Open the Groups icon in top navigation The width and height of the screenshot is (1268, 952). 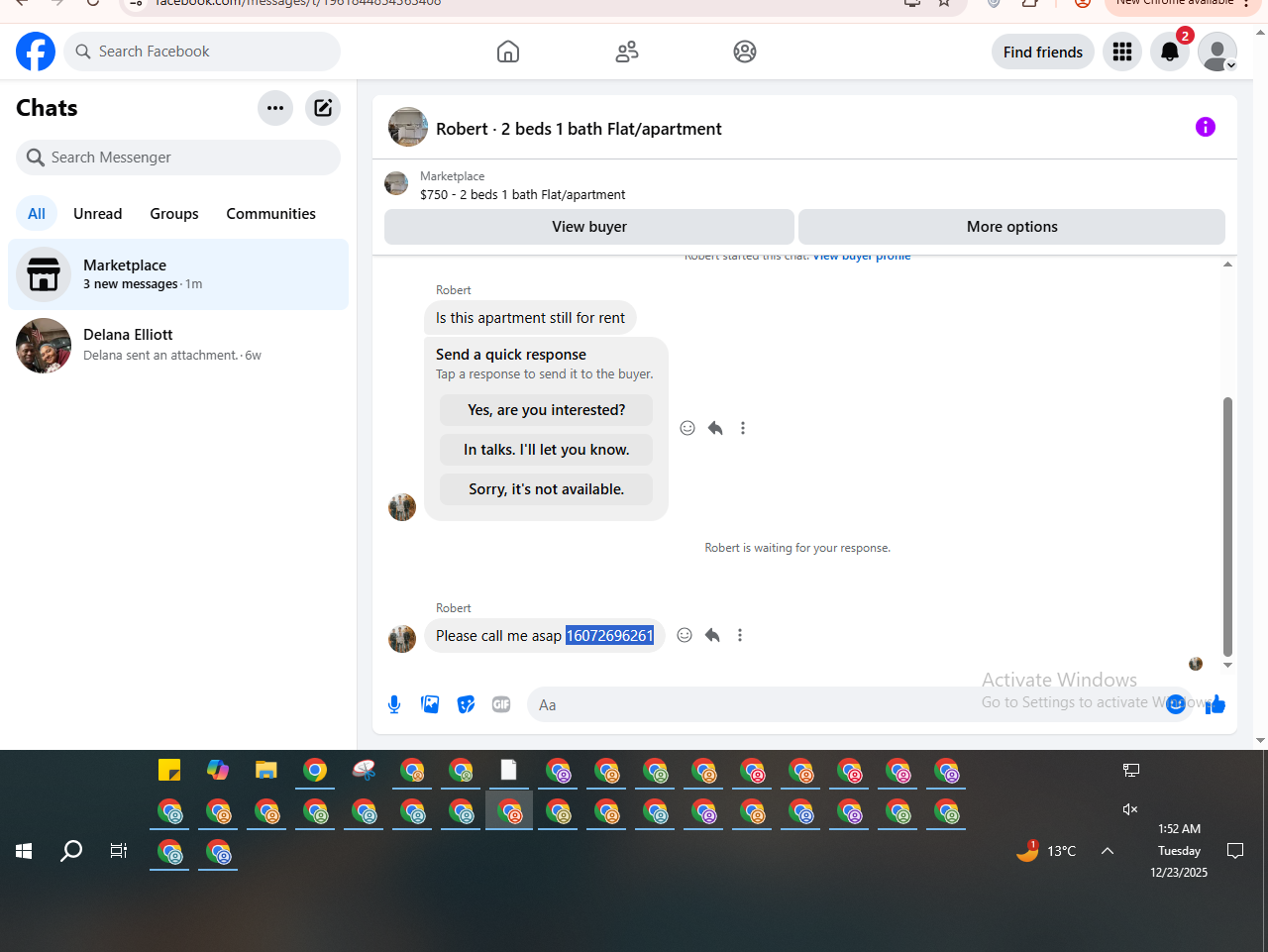pyautogui.click(x=745, y=52)
